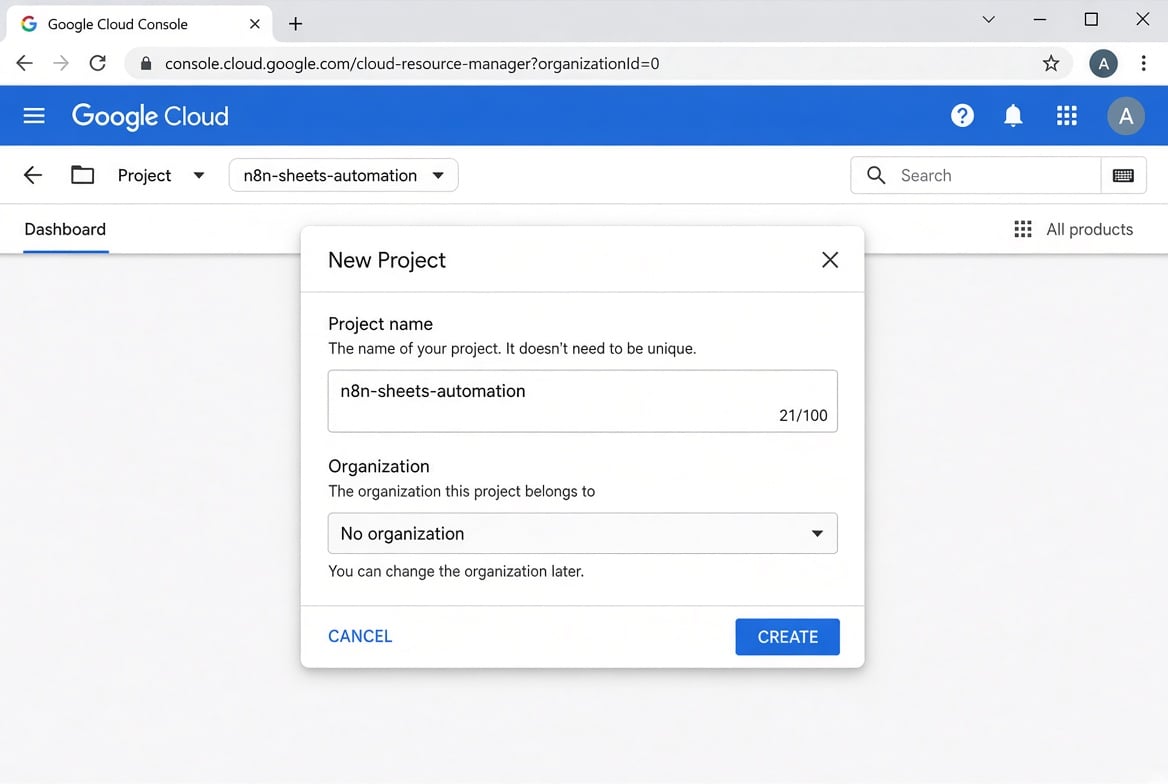The height and width of the screenshot is (784, 1168).
Task: Open All products link
Action: click(x=1089, y=230)
